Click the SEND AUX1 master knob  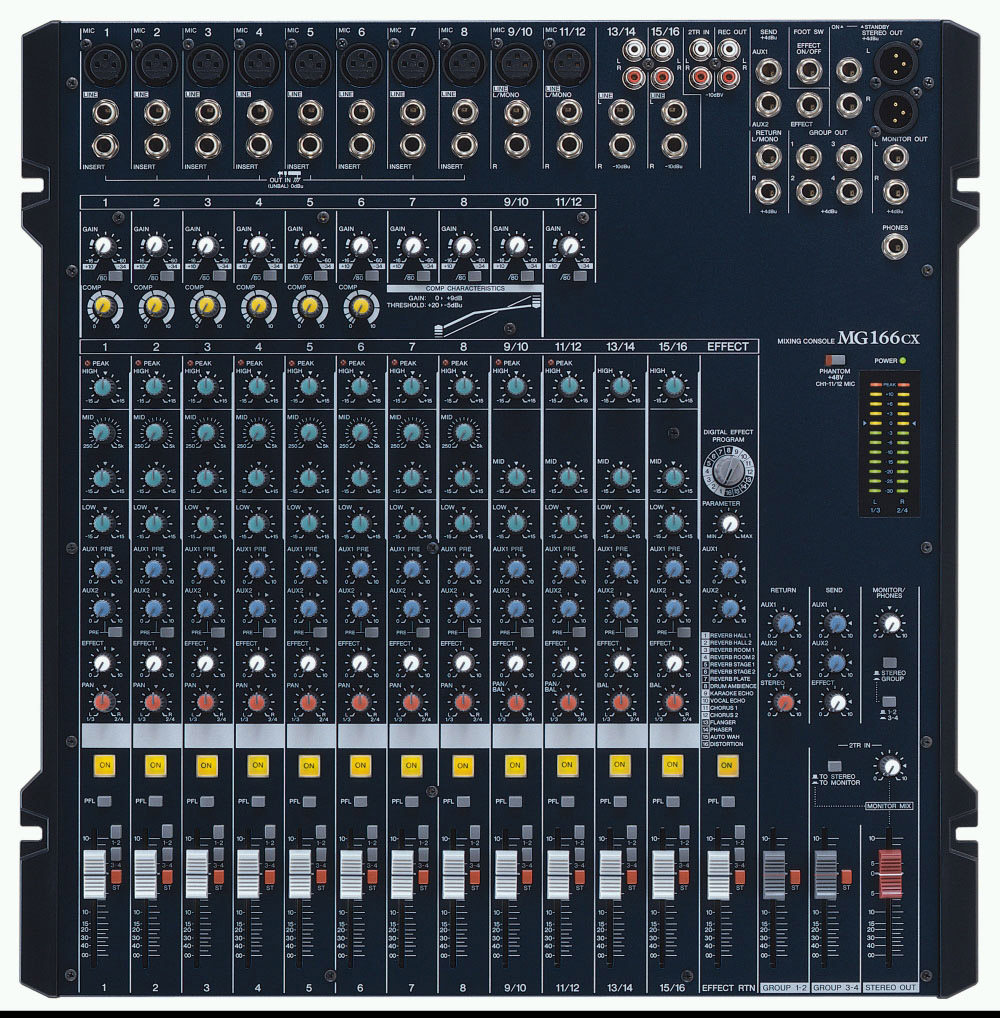coord(837,623)
